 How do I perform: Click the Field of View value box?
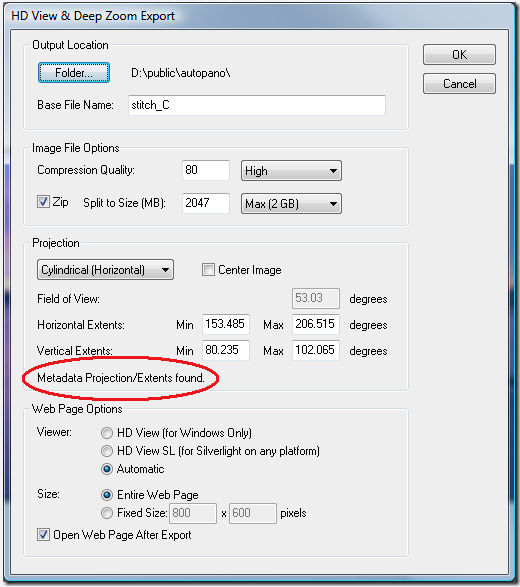pos(316,298)
